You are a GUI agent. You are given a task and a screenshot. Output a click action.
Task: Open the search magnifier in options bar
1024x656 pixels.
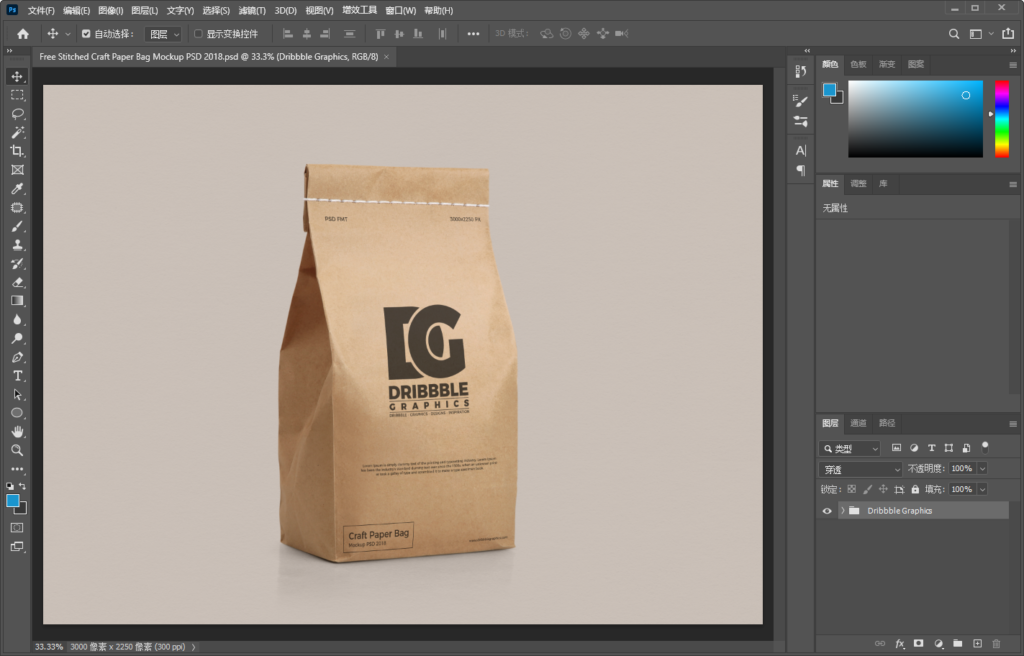954,34
